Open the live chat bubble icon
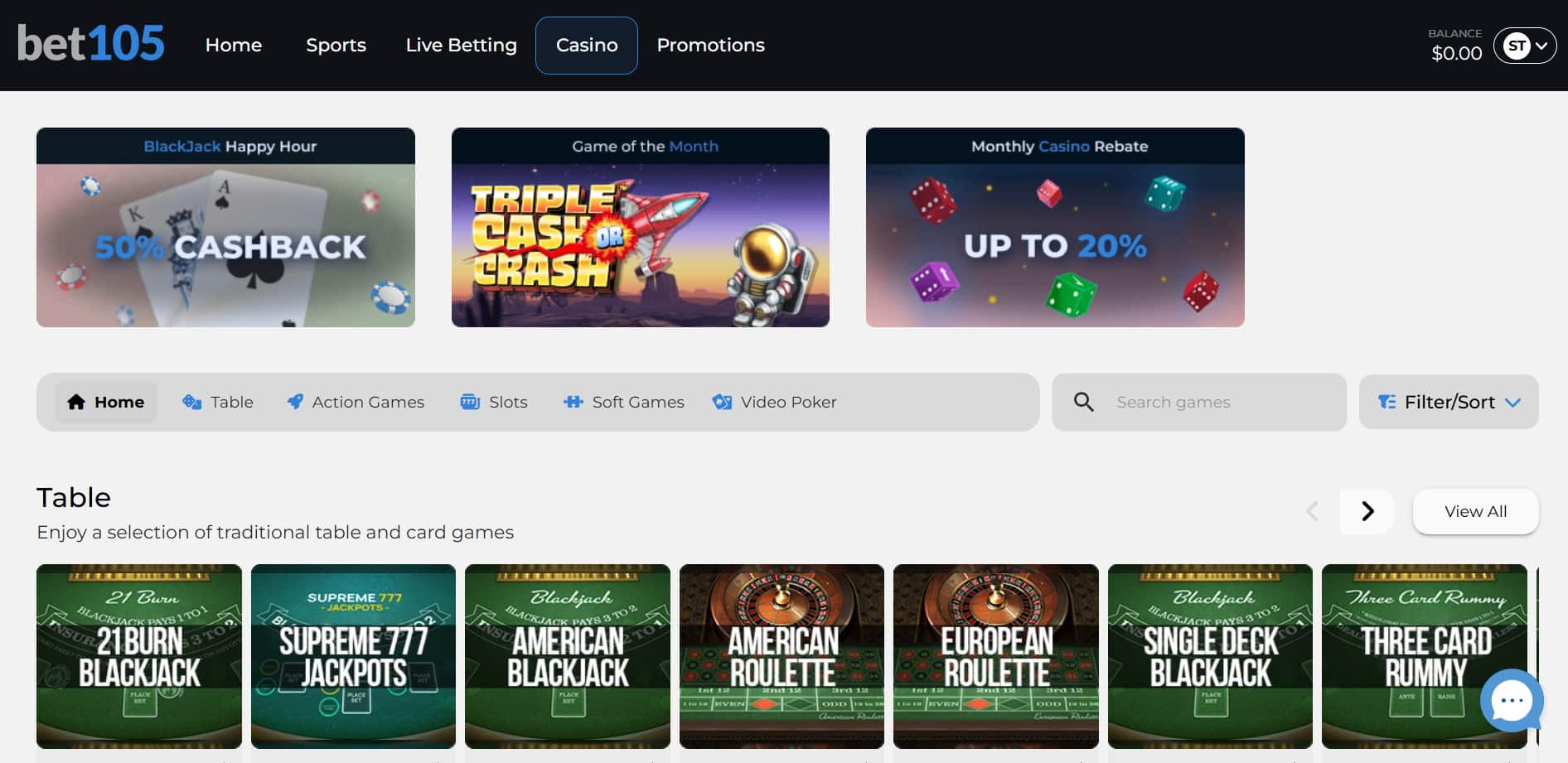This screenshot has height=763, width=1568. point(1511,701)
